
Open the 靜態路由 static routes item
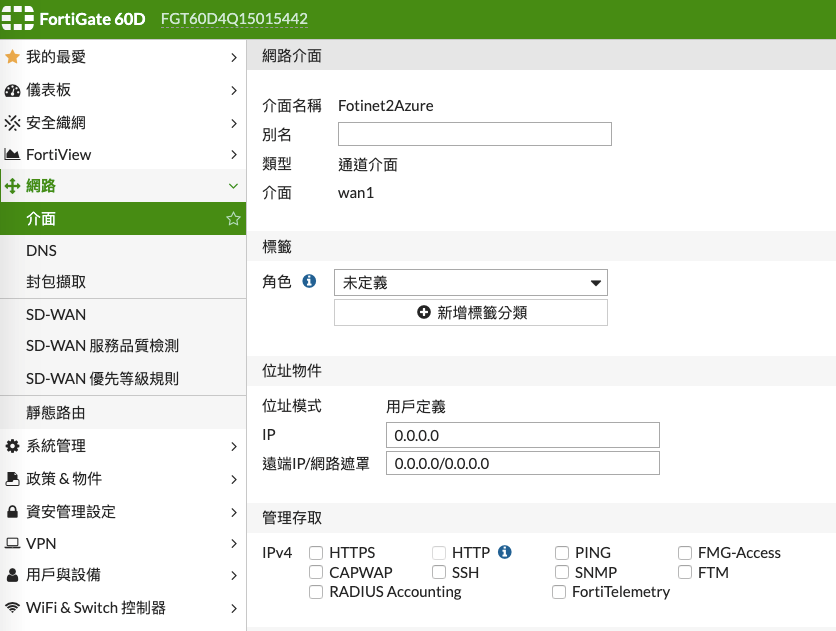123,412
